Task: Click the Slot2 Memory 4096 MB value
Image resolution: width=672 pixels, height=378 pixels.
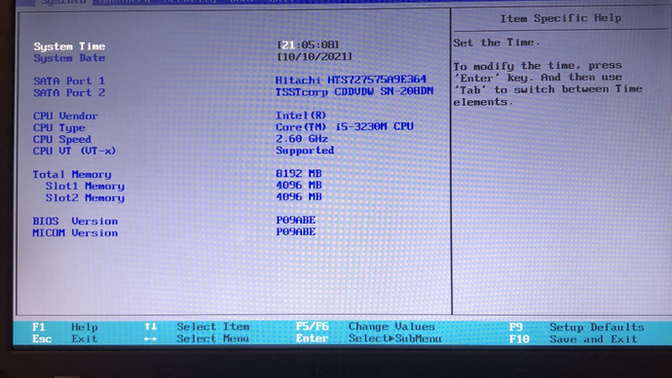Action: 299,196
